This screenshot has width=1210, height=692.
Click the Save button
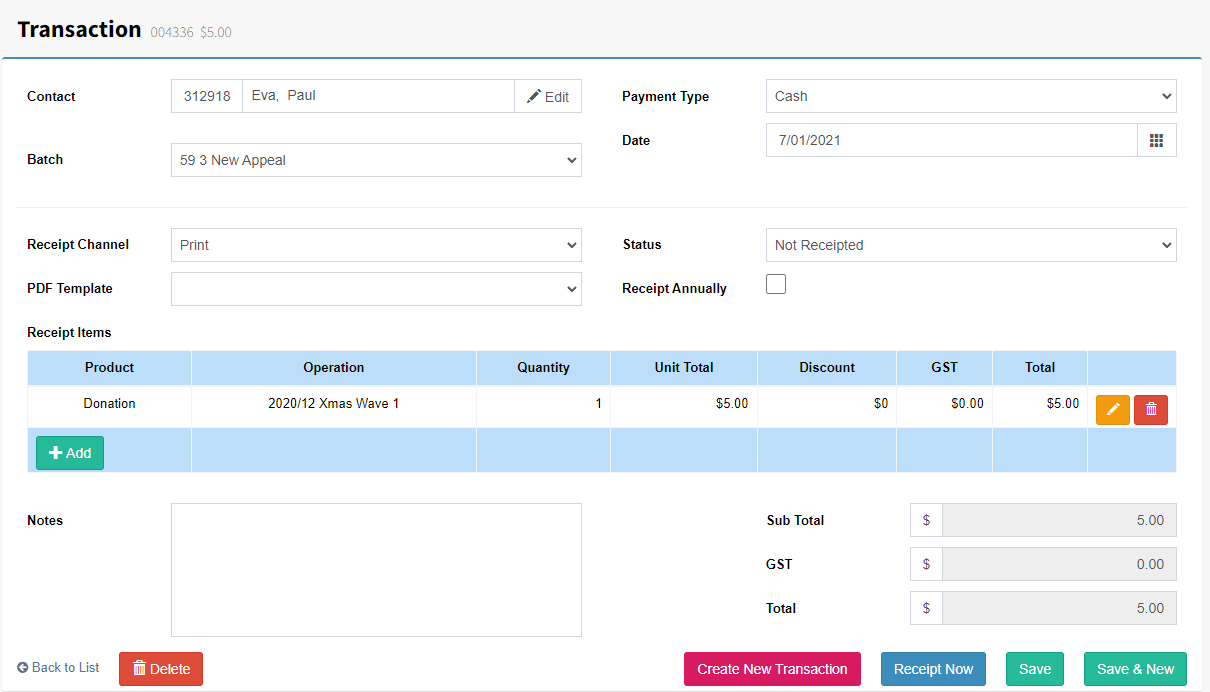pos(1035,669)
